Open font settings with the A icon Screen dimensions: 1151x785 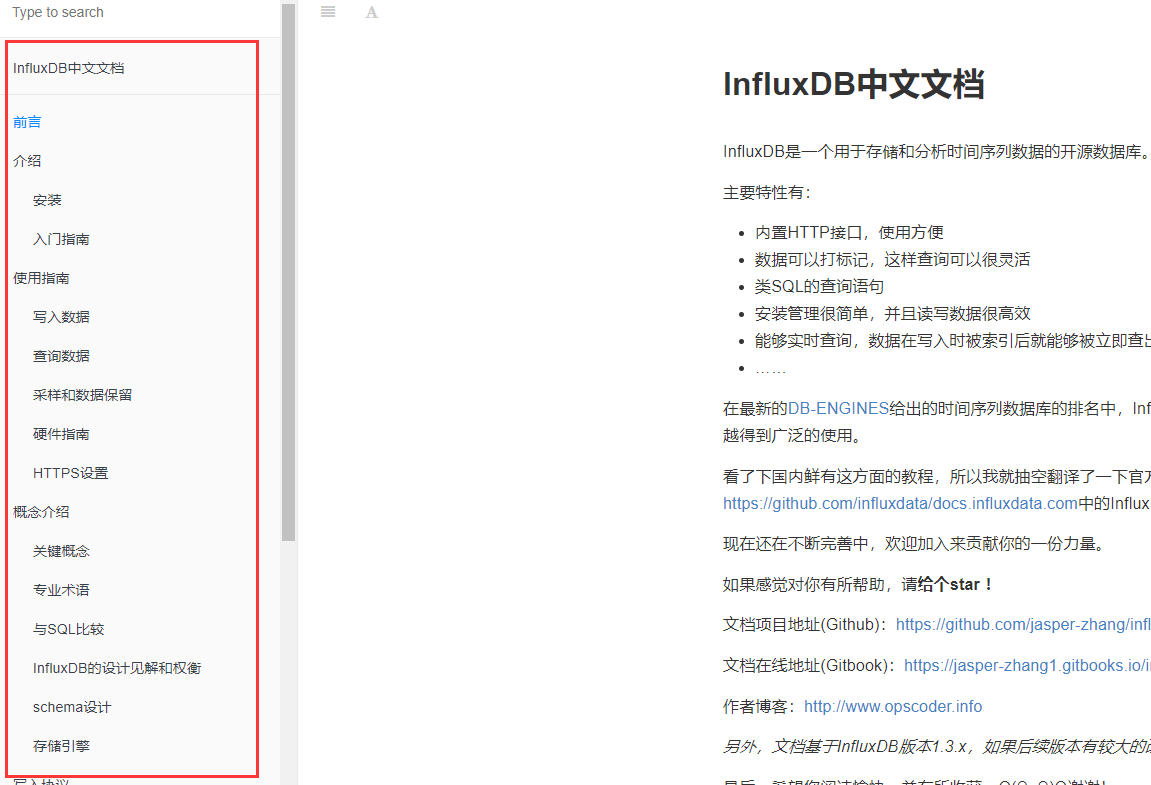(x=371, y=12)
